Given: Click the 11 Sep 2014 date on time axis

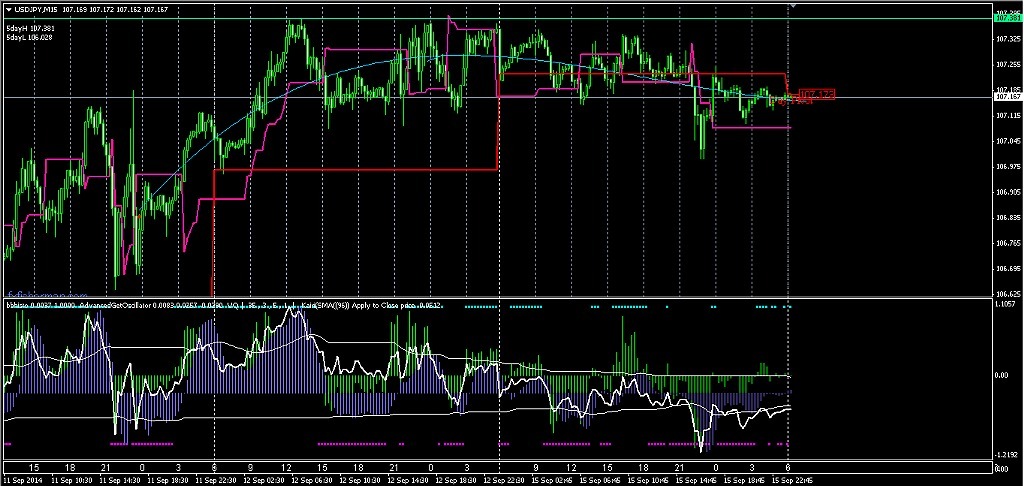Looking at the screenshot, I should pyautogui.click(x=21, y=479).
